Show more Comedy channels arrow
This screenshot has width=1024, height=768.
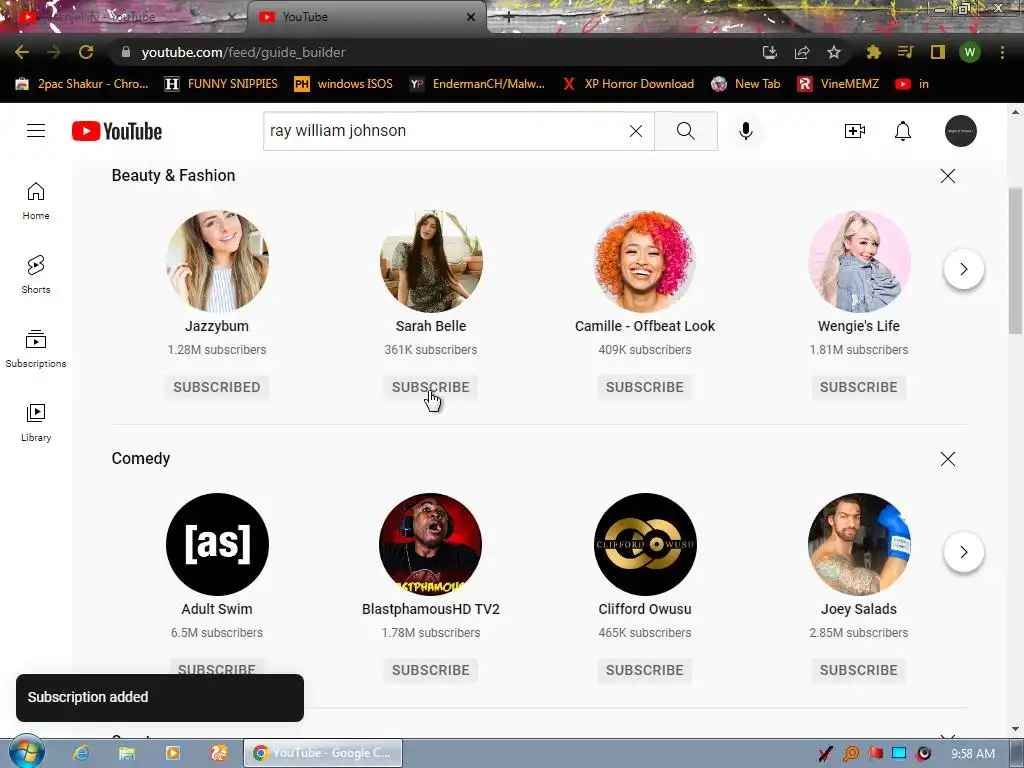(x=963, y=552)
